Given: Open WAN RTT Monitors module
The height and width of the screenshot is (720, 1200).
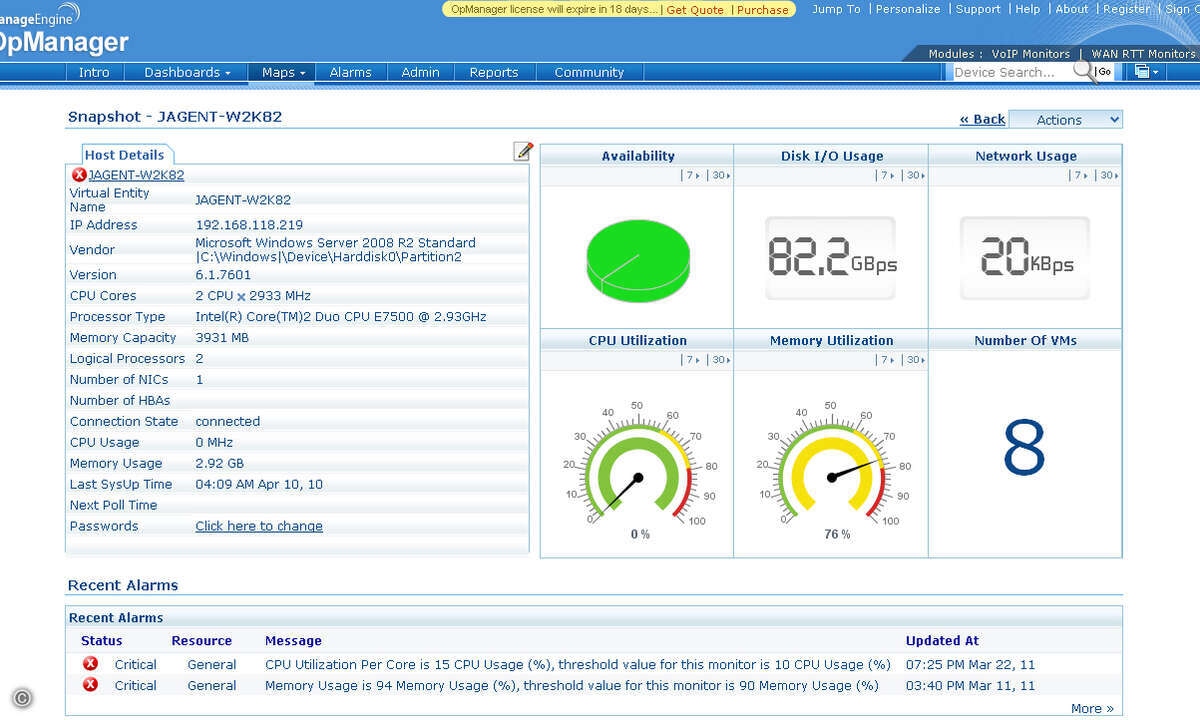Looking at the screenshot, I should [1143, 54].
